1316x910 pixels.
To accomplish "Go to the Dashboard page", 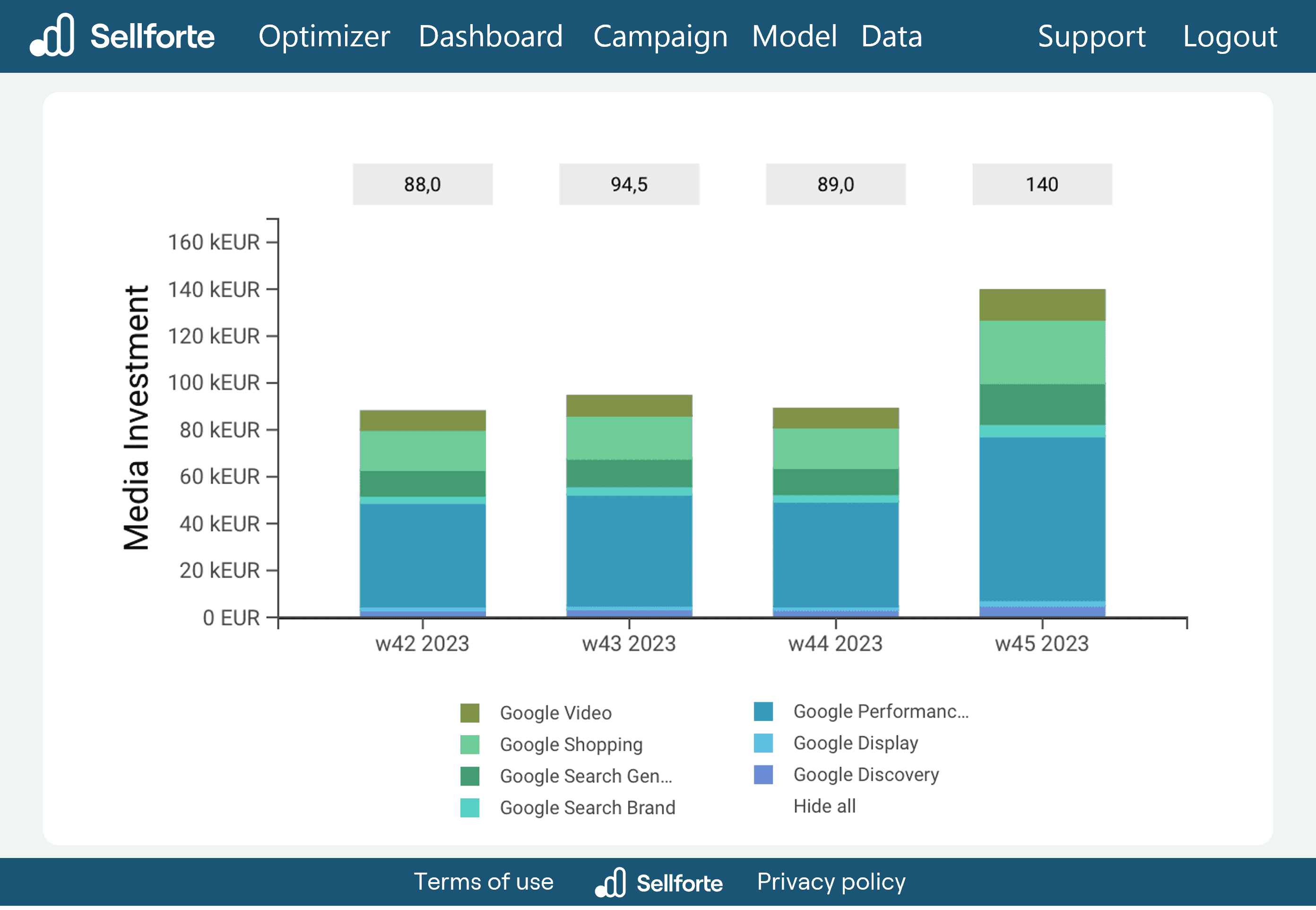I will [490, 36].
